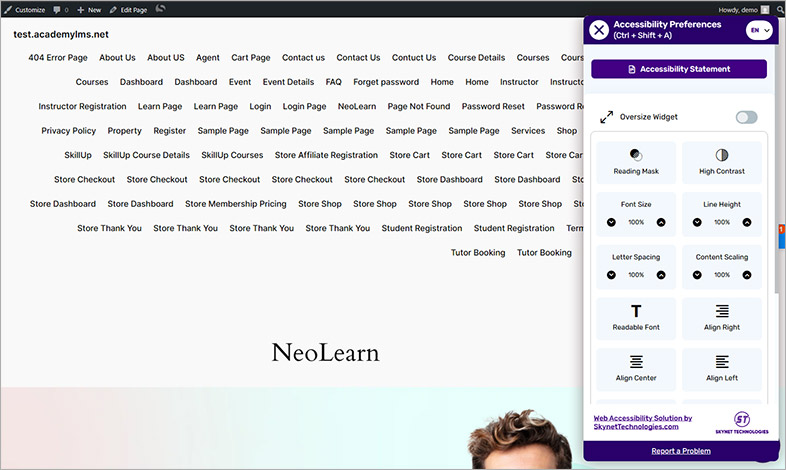This screenshot has width=786, height=470.
Task: Open the Page Not Found nav link
Action: point(419,106)
